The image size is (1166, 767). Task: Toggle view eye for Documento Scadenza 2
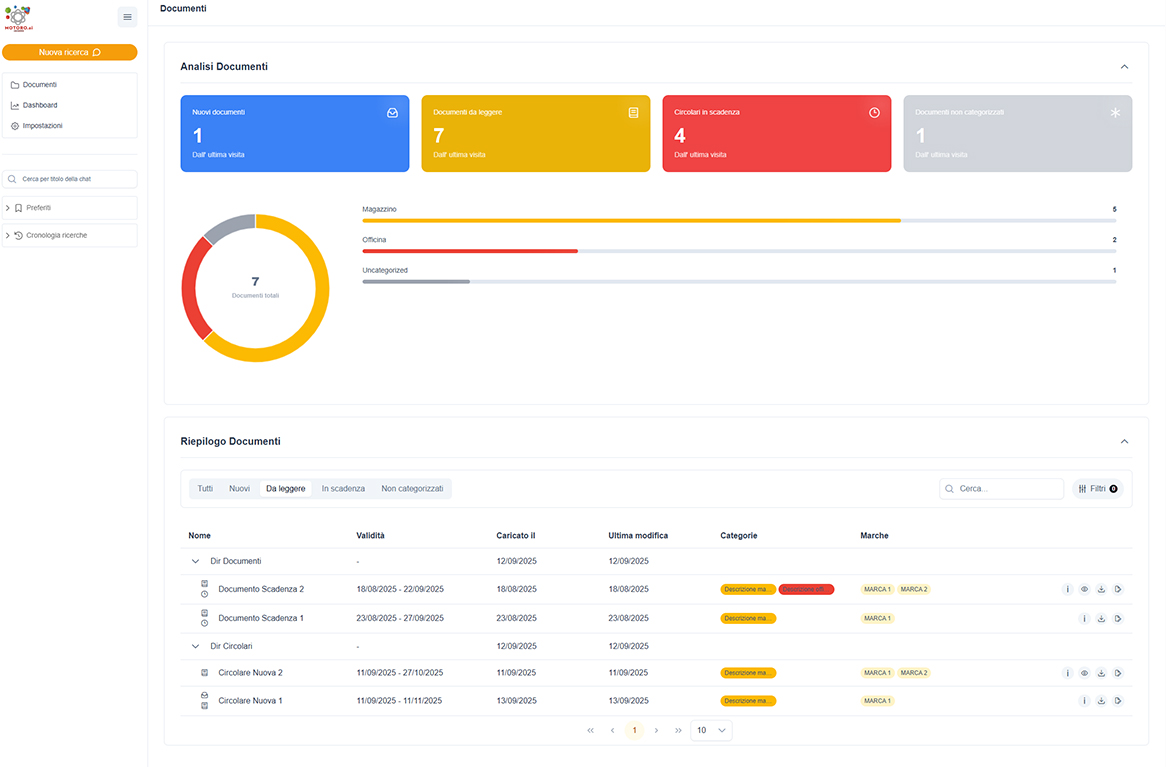pyautogui.click(x=1084, y=589)
